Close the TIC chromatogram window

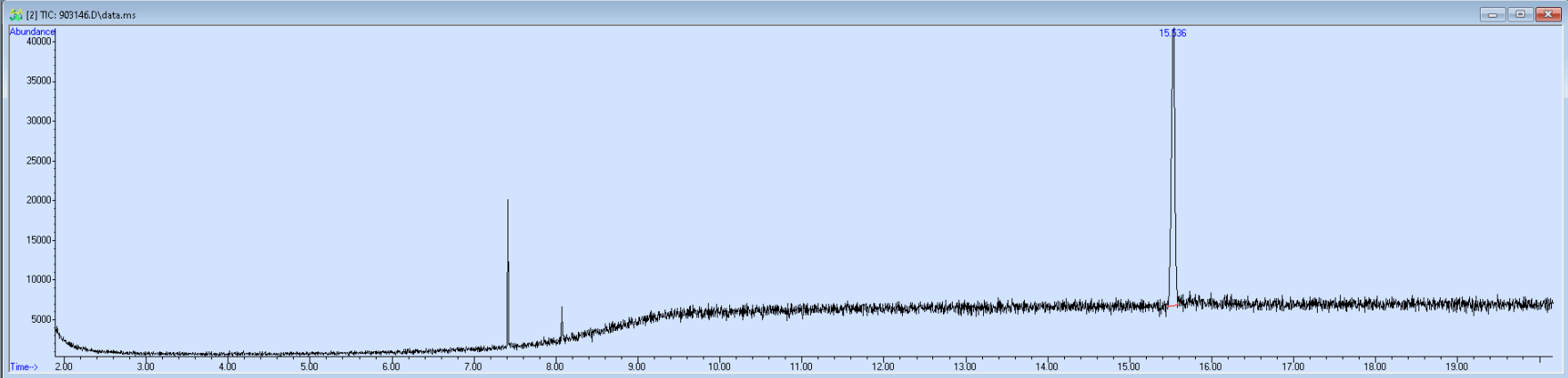[x=1548, y=14]
